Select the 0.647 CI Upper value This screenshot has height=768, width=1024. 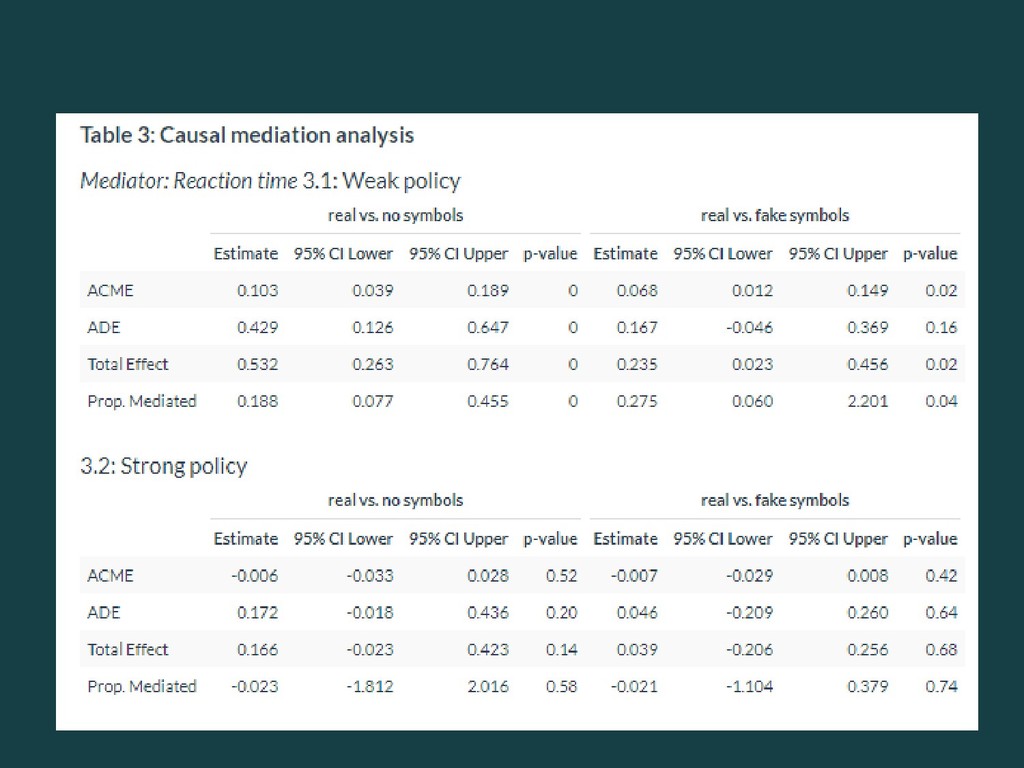(487, 327)
